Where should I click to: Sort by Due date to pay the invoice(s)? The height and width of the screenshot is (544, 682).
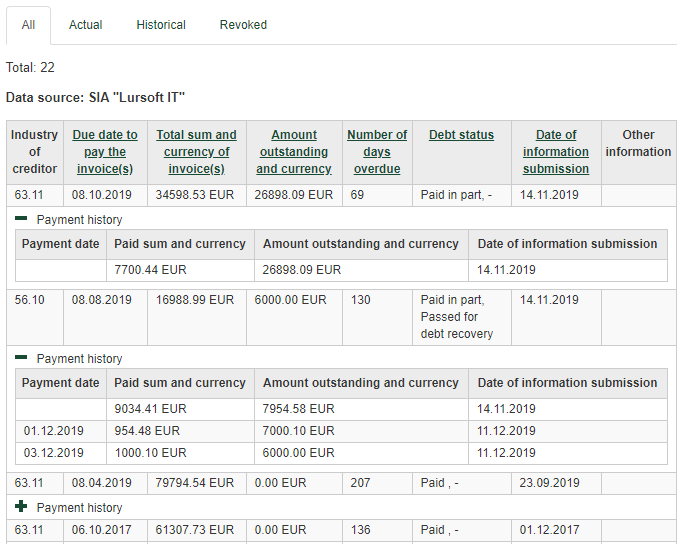click(105, 152)
